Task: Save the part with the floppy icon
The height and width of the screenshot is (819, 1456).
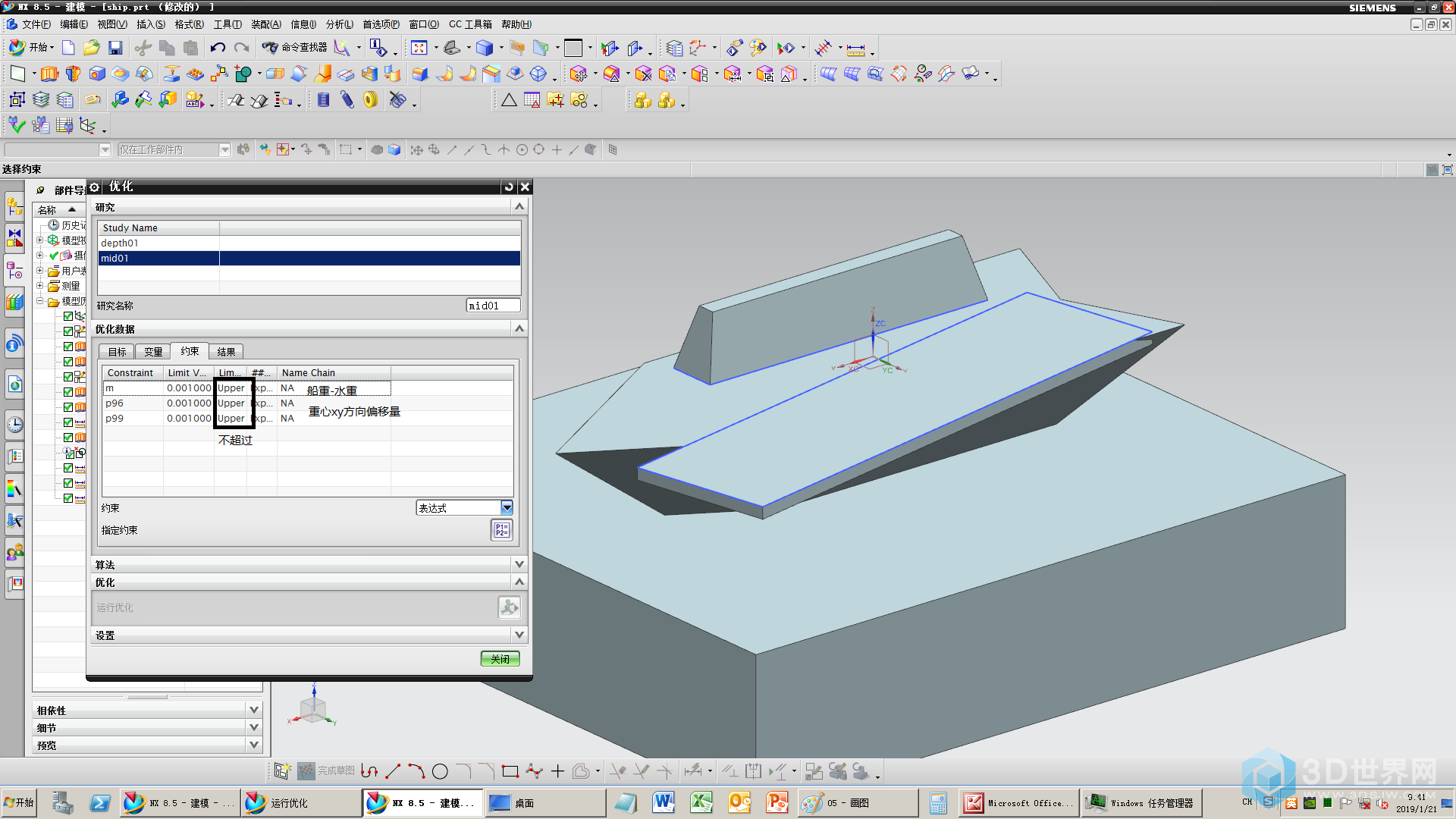Action: click(115, 48)
